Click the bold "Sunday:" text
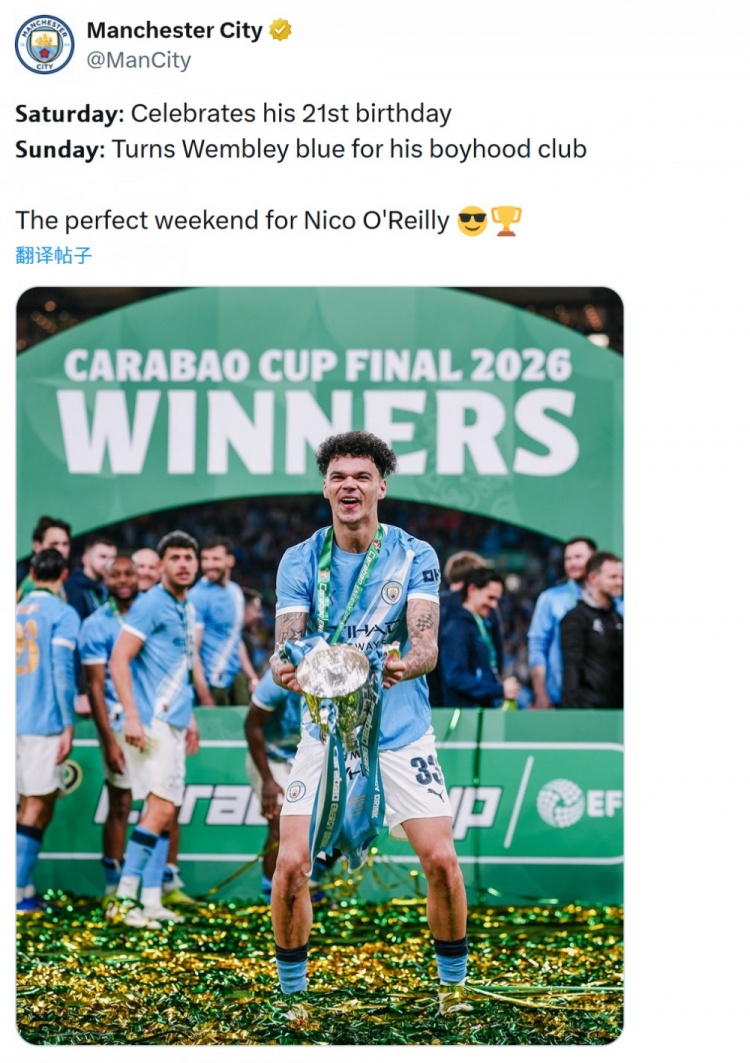 (60, 150)
